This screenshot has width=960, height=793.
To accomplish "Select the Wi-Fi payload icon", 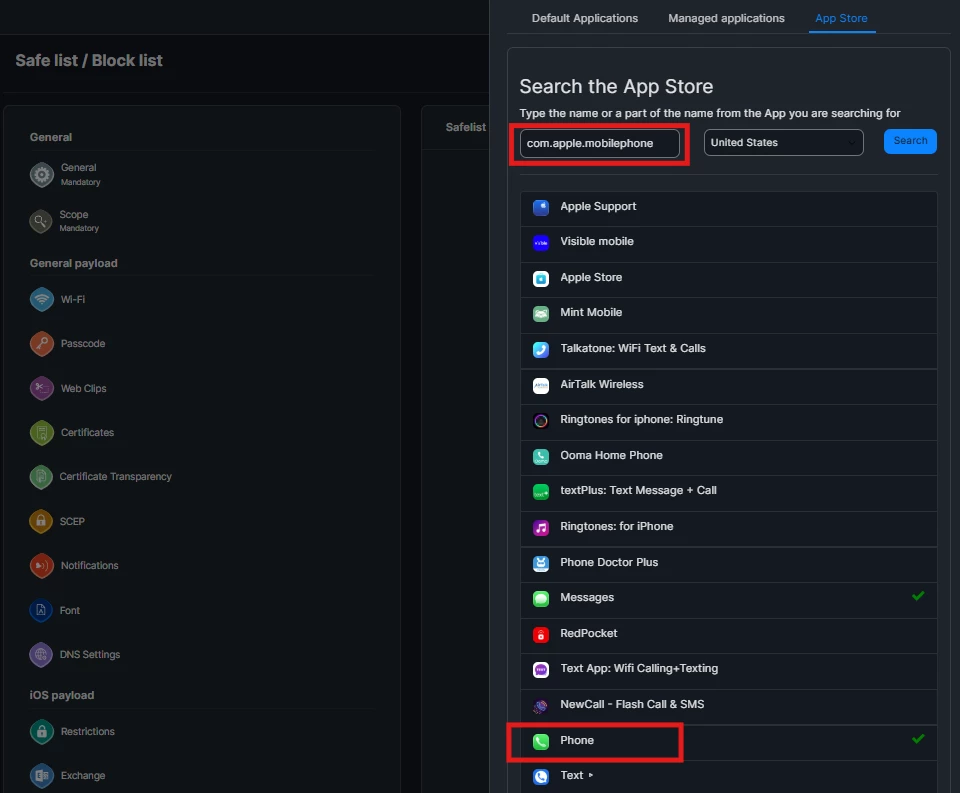I will pos(42,299).
